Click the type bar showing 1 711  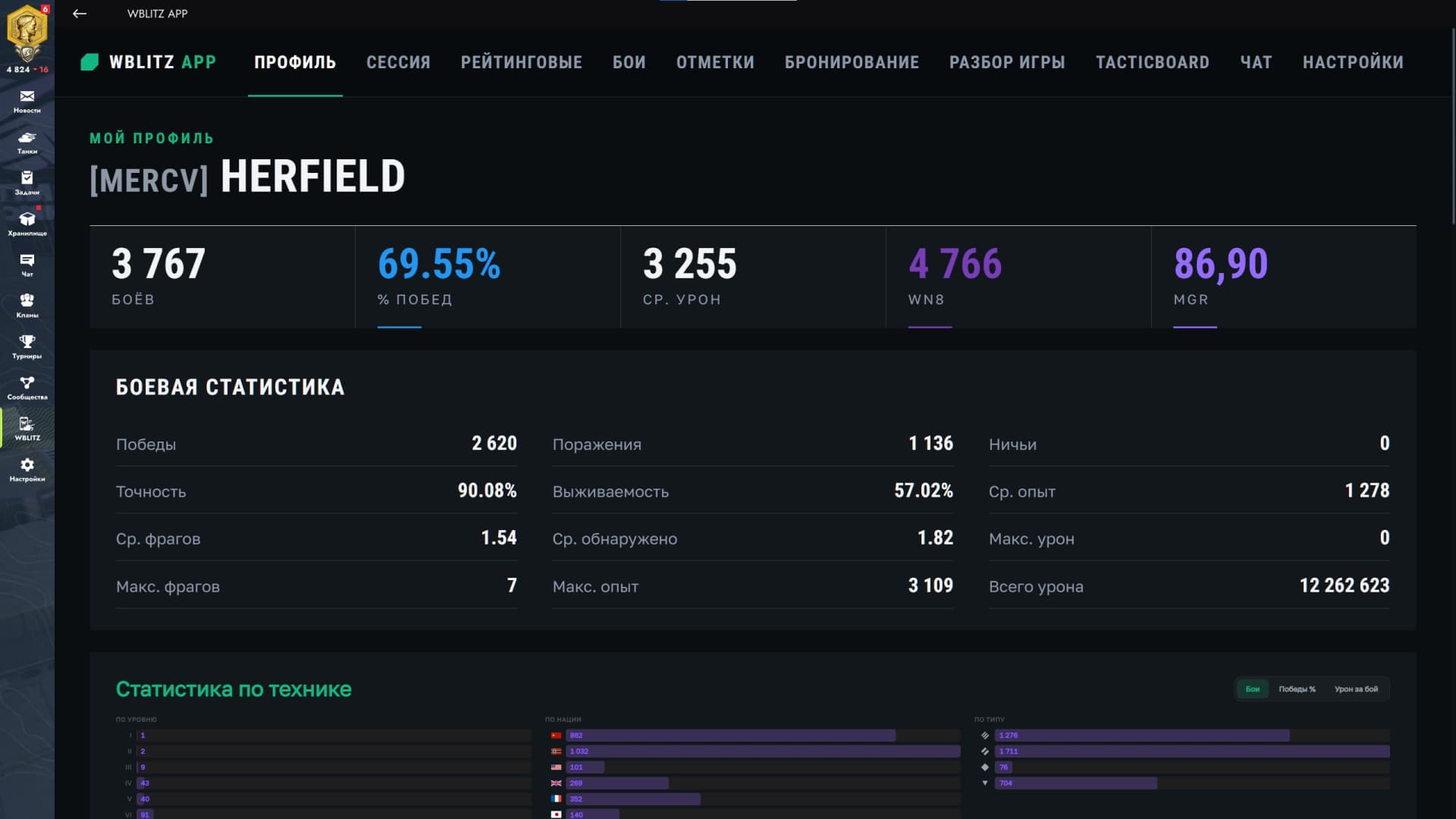pyautogui.click(x=1192, y=752)
